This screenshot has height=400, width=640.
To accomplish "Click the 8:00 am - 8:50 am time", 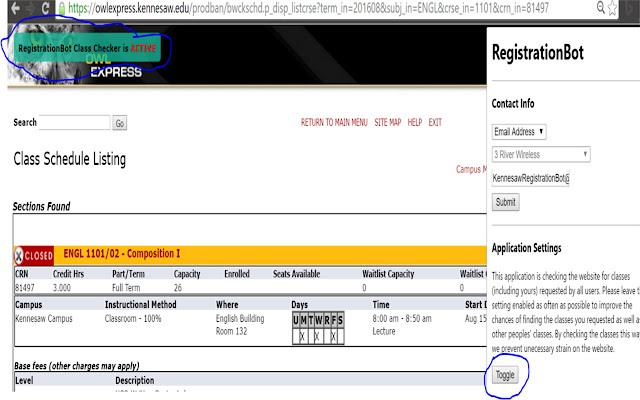I will coord(402,318).
